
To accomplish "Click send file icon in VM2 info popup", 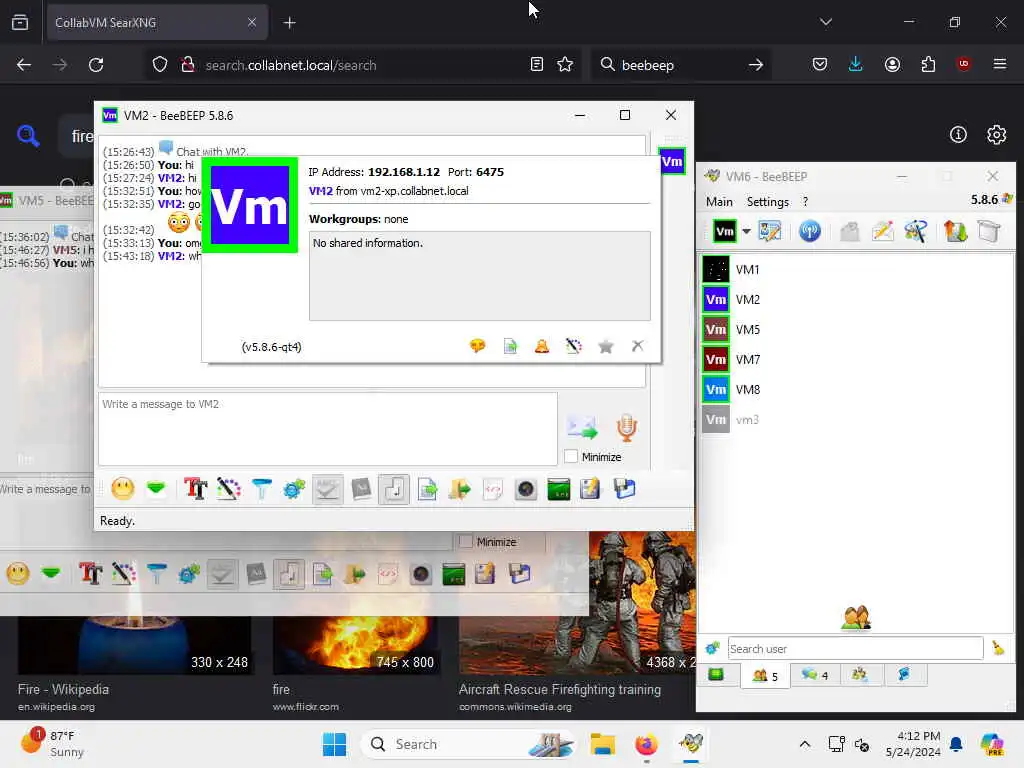I will point(510,346).
